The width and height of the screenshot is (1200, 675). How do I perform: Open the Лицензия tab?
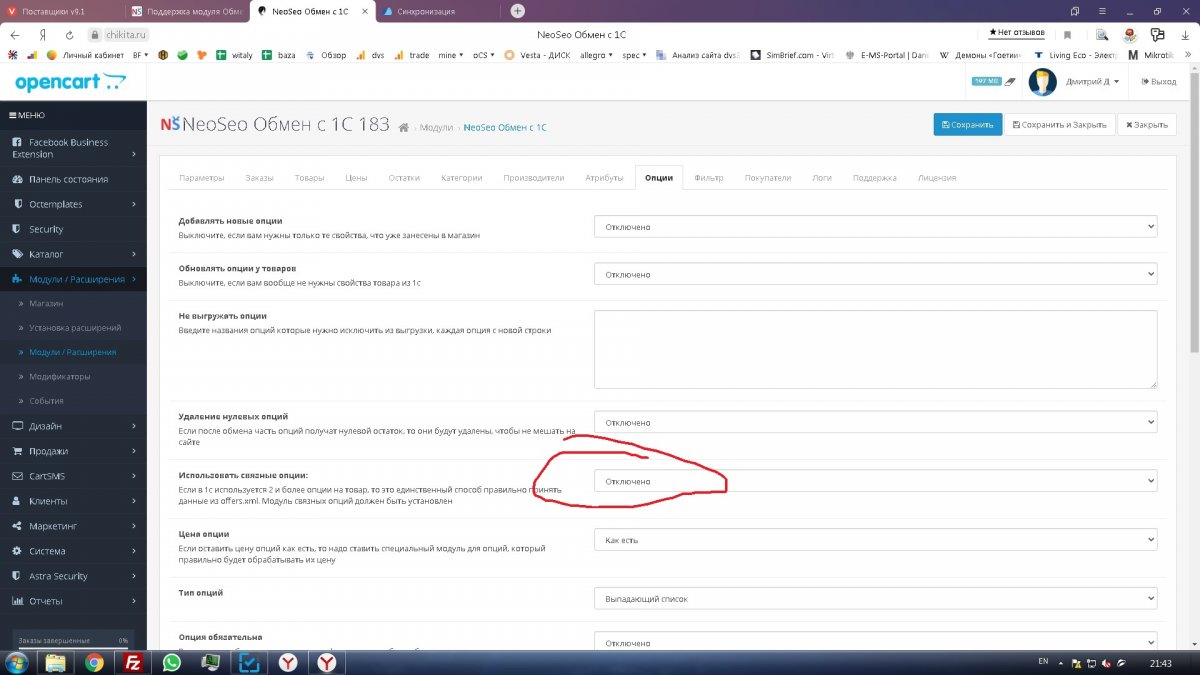click(937, 178)
